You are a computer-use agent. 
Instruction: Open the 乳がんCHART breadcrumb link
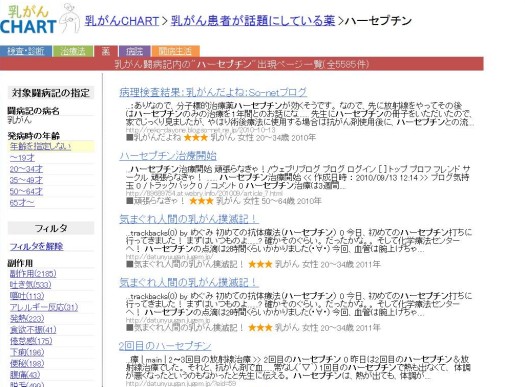coord(122,21)
